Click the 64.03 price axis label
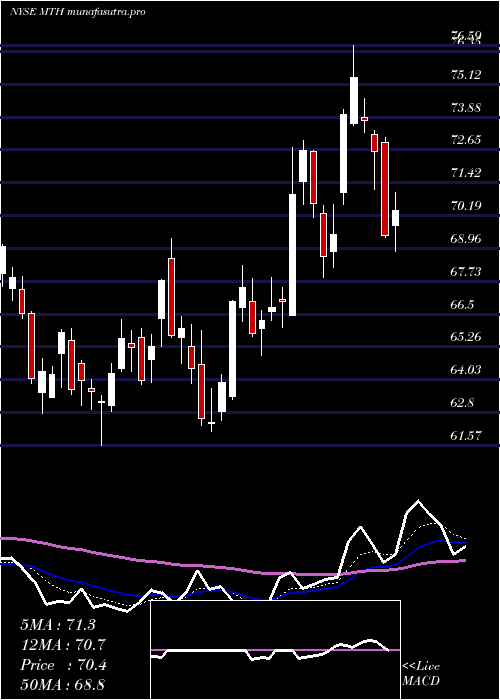The width and height of the screenshot is (500, 700). (467, 370)
